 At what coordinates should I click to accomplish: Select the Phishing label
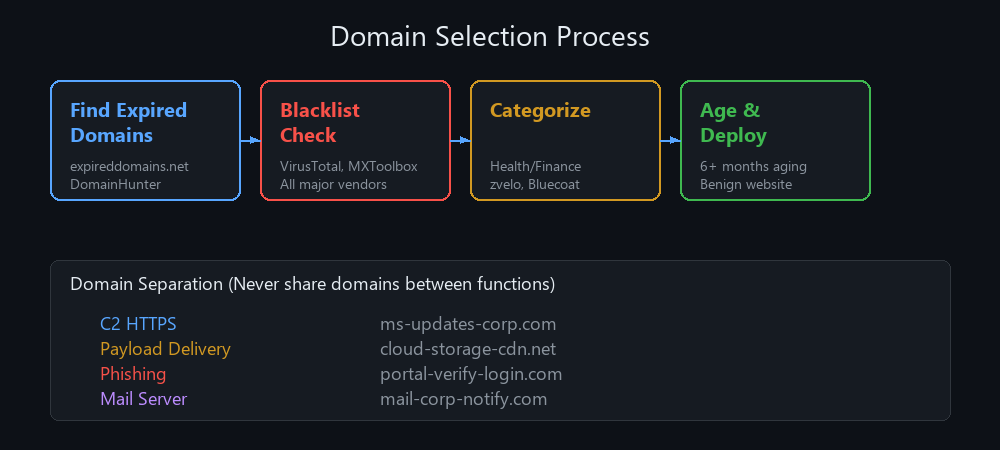coord(133,374)
